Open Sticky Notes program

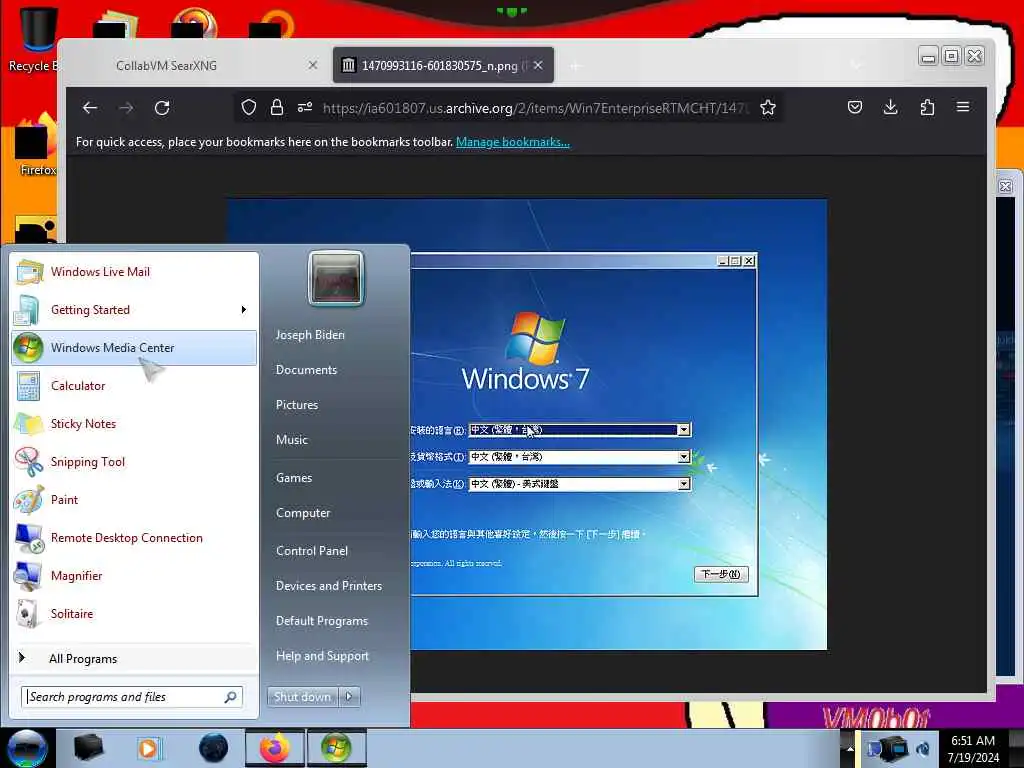coord(135,423)
